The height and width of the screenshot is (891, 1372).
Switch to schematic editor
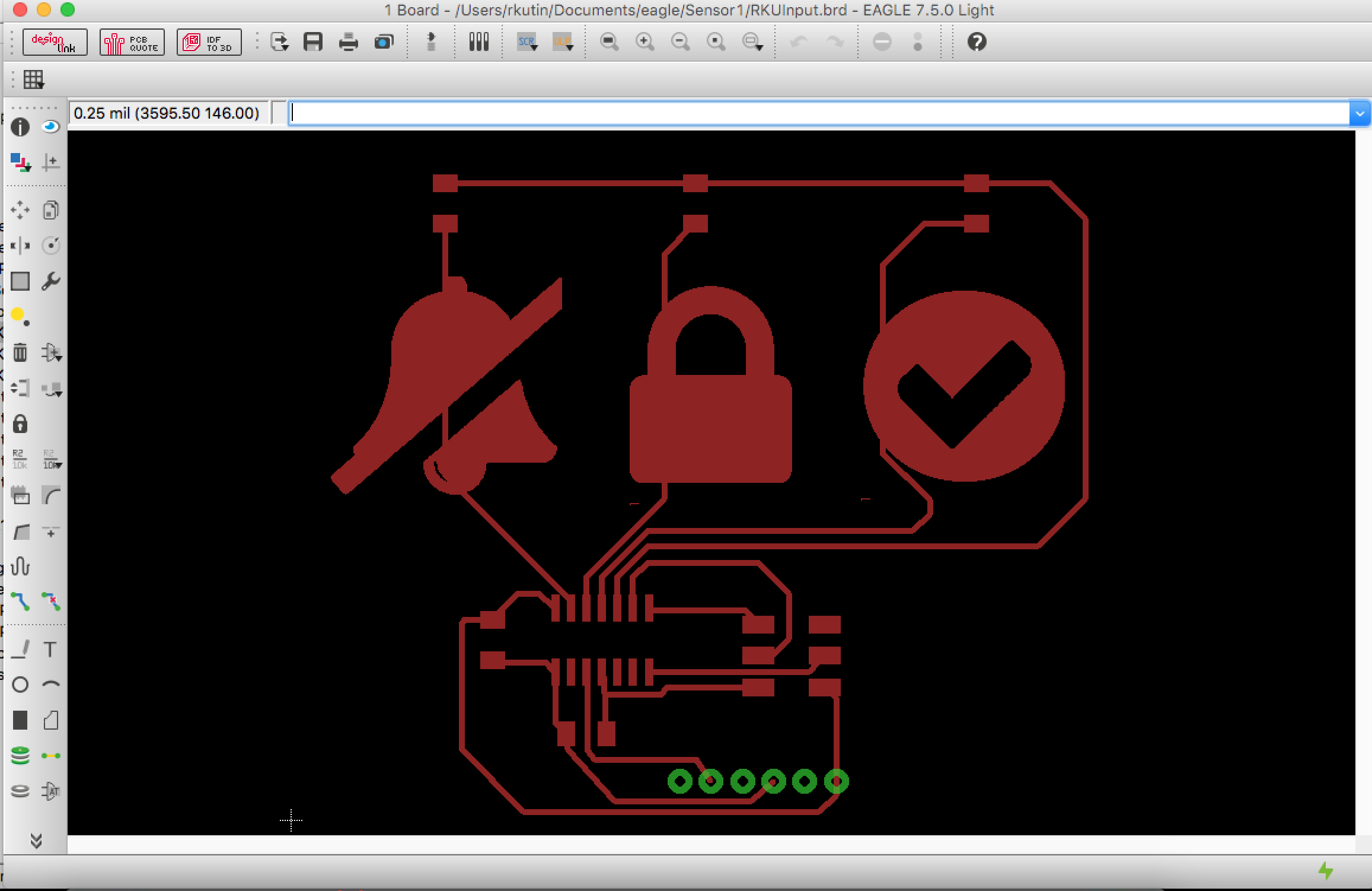[431, 42]
